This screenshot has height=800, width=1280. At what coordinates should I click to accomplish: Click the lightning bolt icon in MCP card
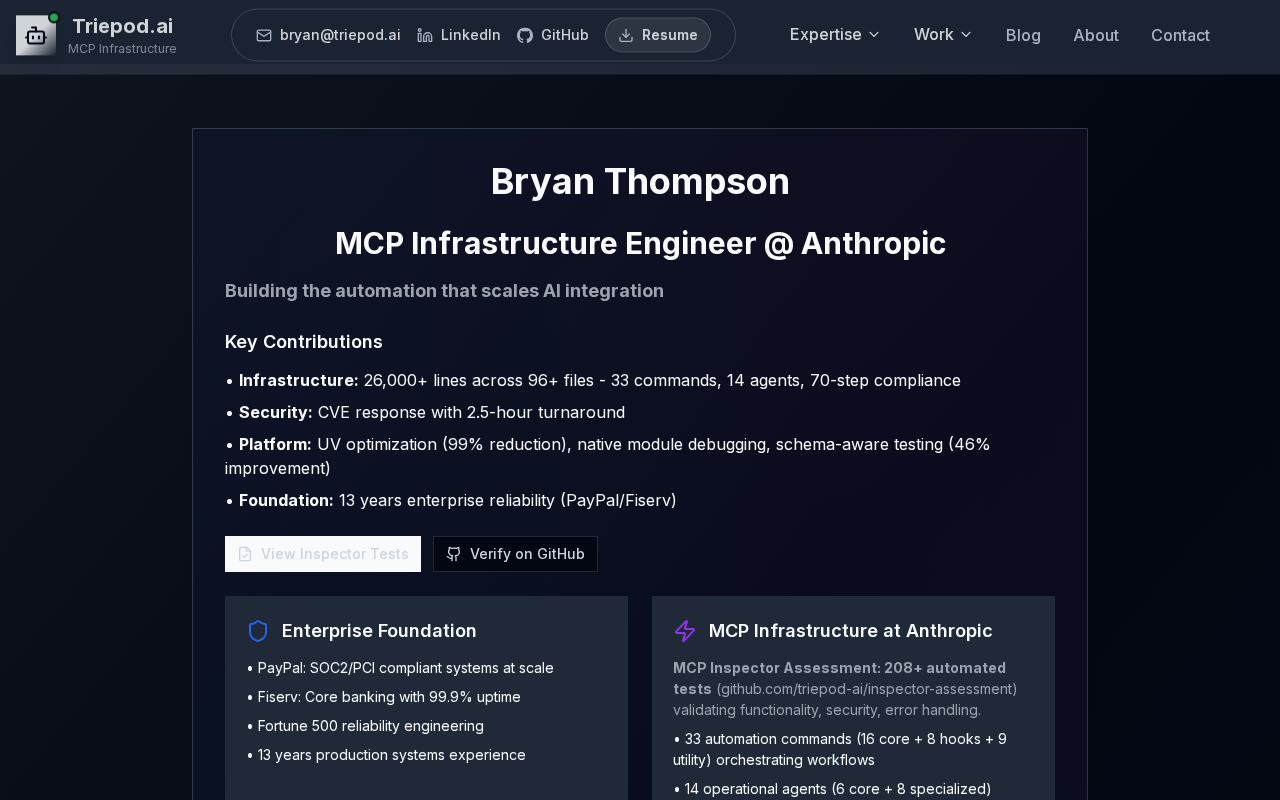[x=685, y=631]
